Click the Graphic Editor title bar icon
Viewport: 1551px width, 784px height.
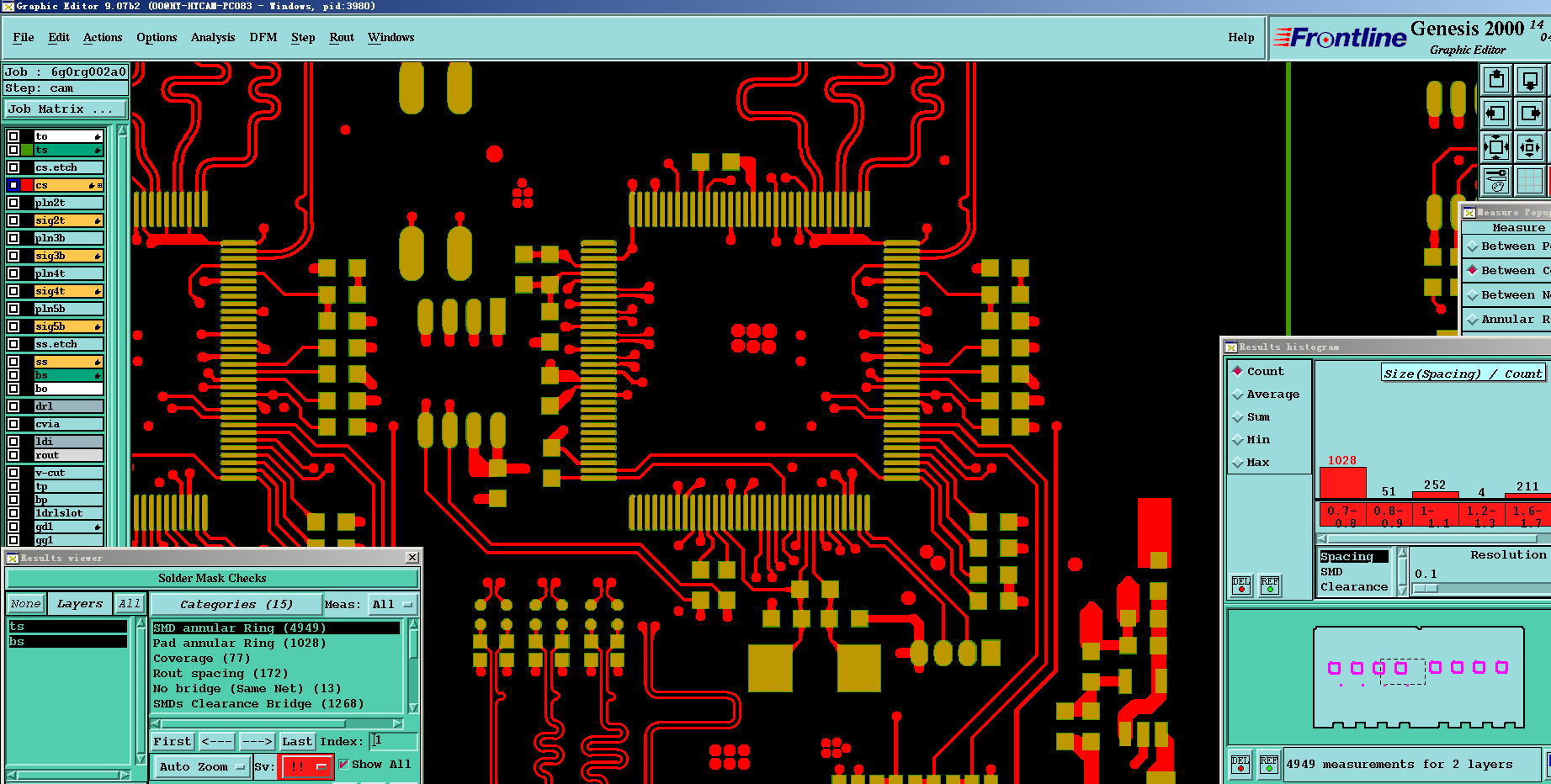[x=8, y=6]
